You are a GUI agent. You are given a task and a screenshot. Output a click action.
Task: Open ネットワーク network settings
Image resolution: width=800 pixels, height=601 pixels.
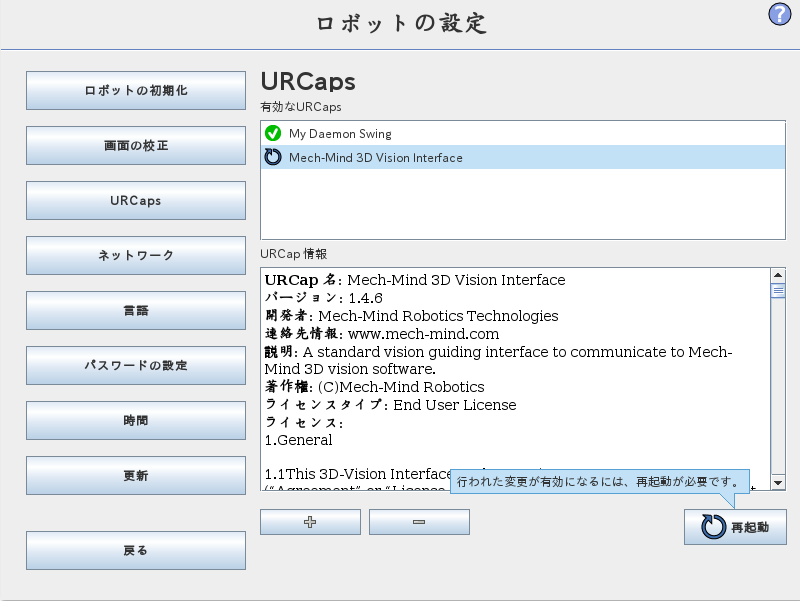coord(136,255)
